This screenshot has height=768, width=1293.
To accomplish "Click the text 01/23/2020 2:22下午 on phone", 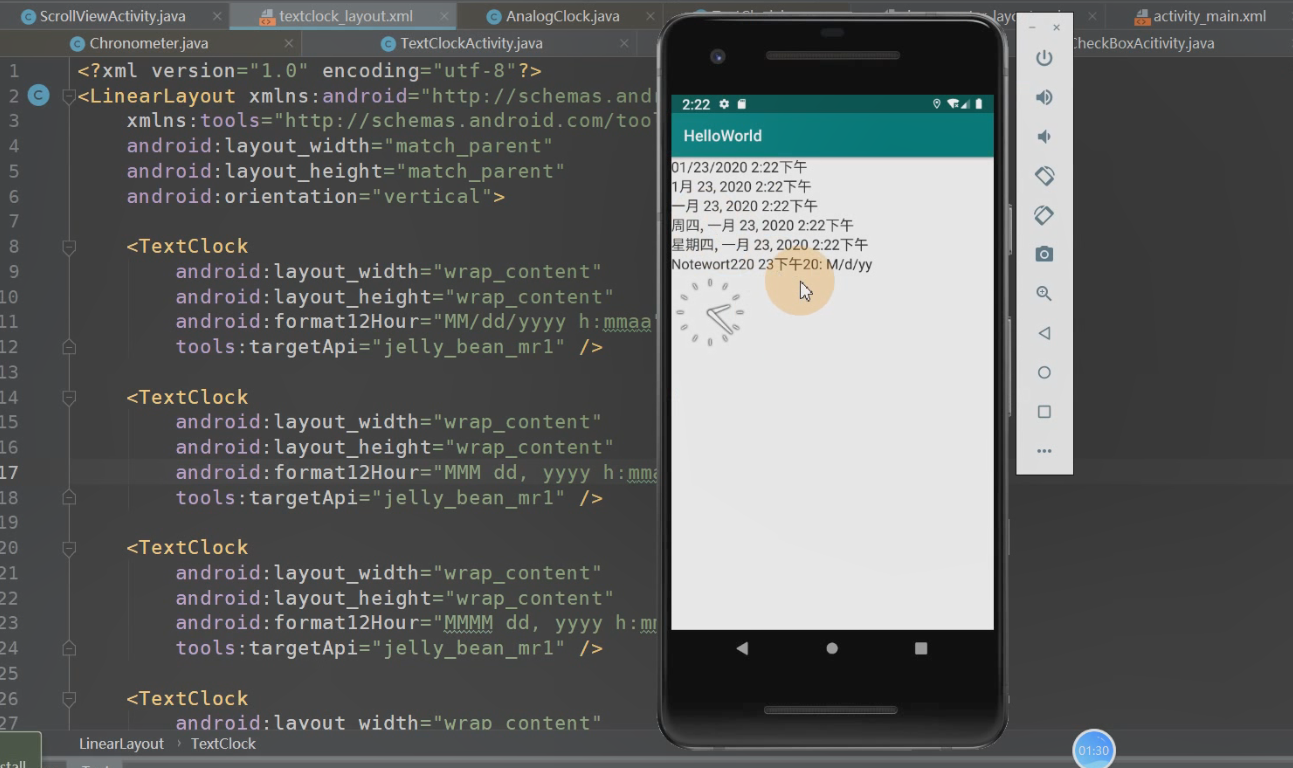I will click(739, 167).
